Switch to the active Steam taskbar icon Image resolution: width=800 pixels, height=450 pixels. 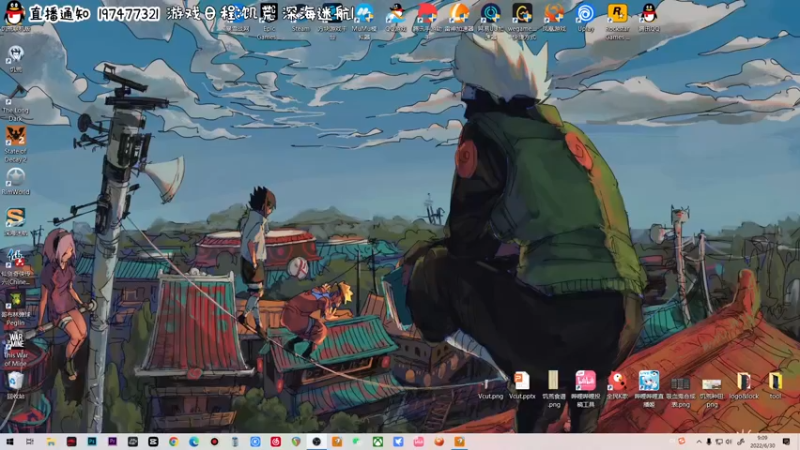[x=316, y=442]
